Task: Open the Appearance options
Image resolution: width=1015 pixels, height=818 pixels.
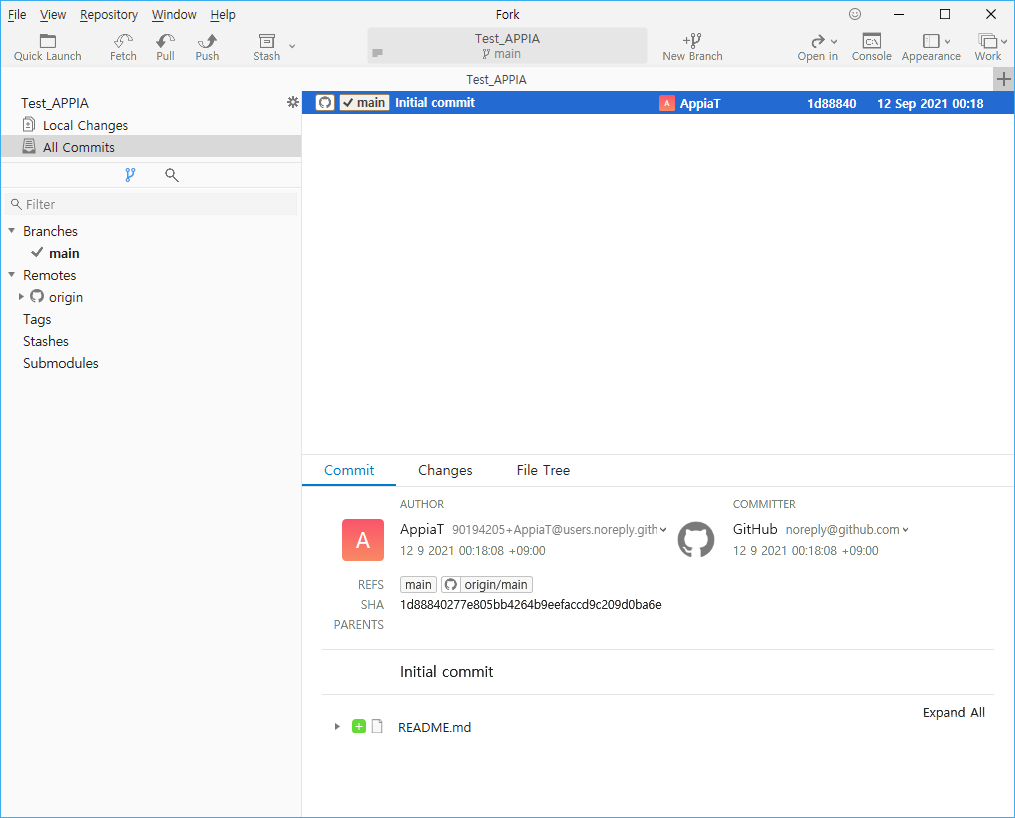Action: [x=931, y=48]
